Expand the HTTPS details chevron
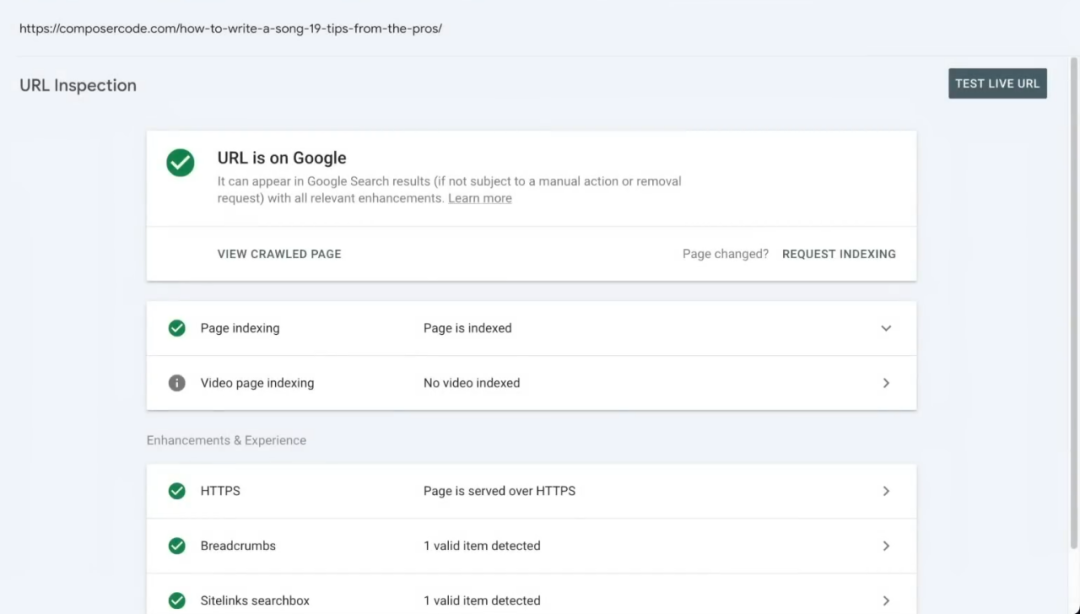 click(886, 491)
